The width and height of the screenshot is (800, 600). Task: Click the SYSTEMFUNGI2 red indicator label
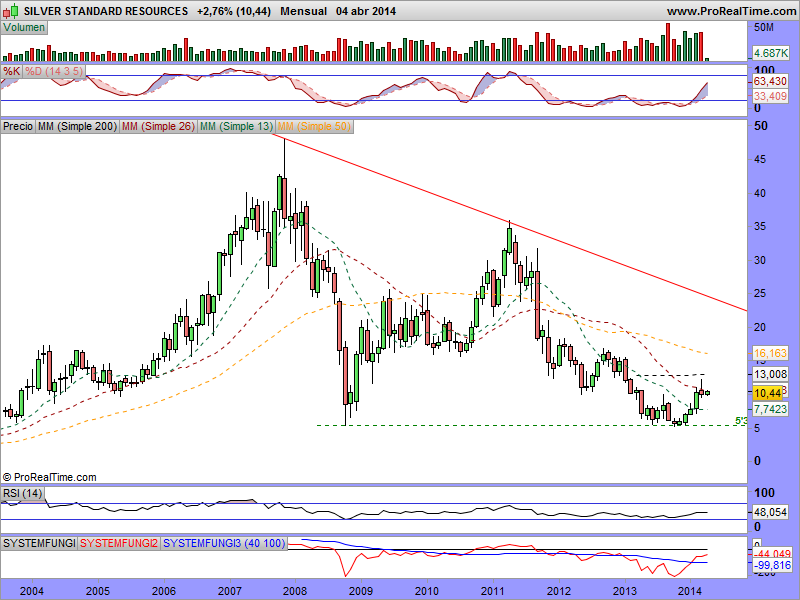pyautogui.click(x=119, y=543)
